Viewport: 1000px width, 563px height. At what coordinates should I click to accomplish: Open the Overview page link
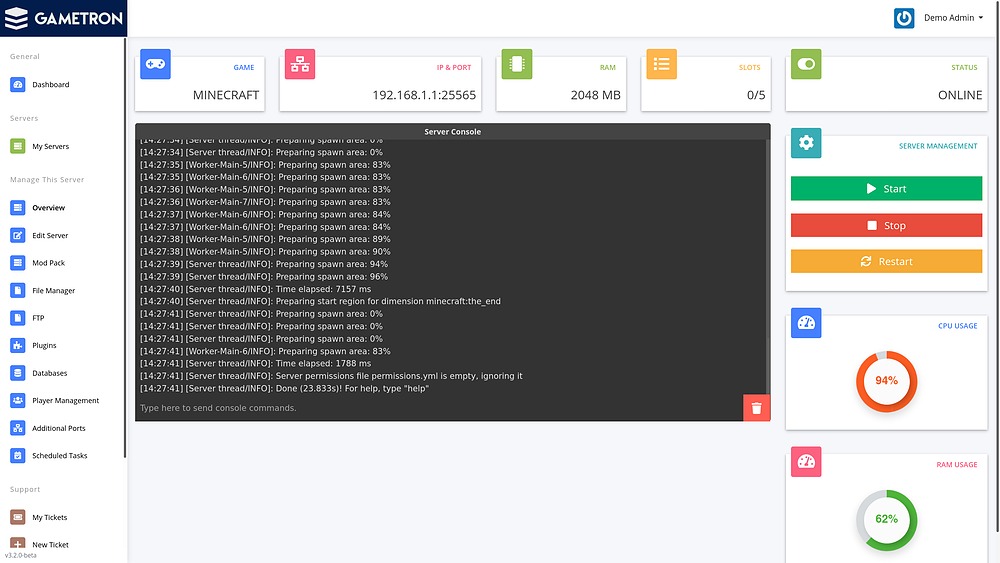48,207
